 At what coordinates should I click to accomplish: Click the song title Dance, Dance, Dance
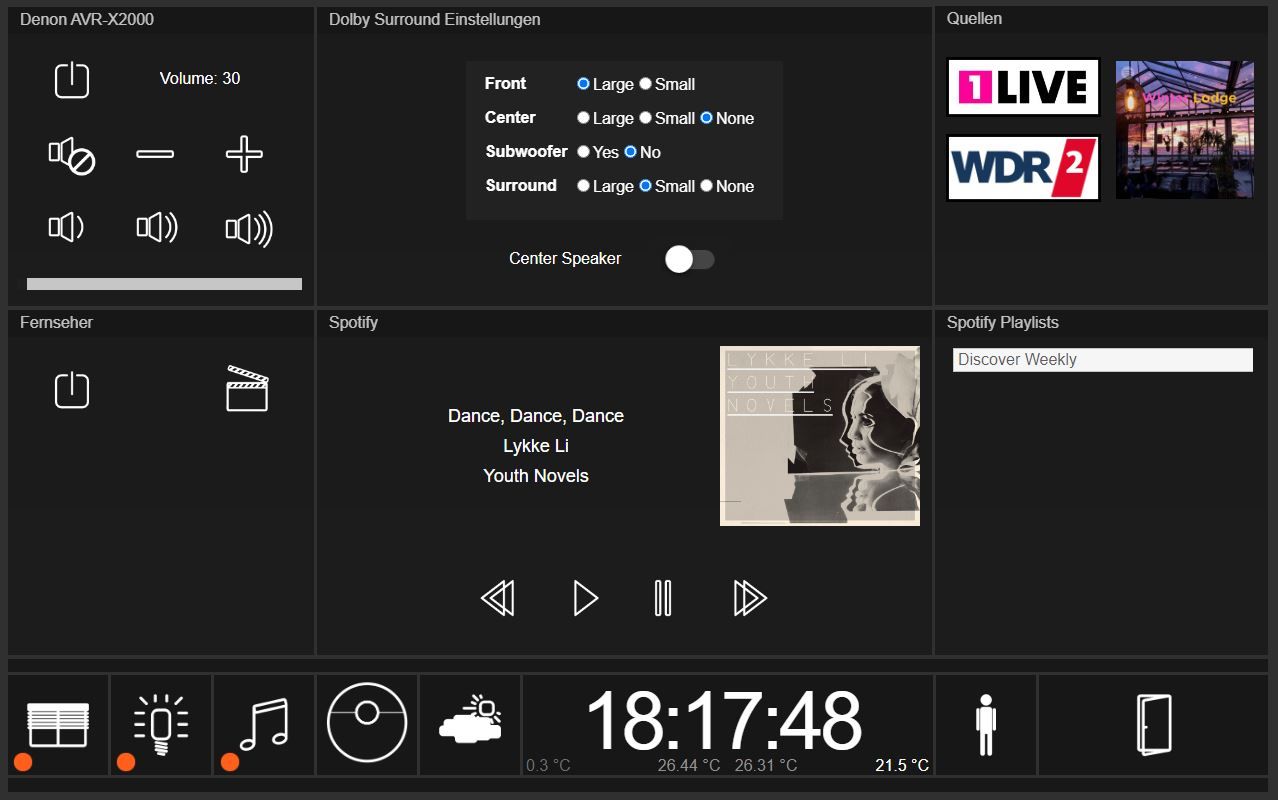536,416
